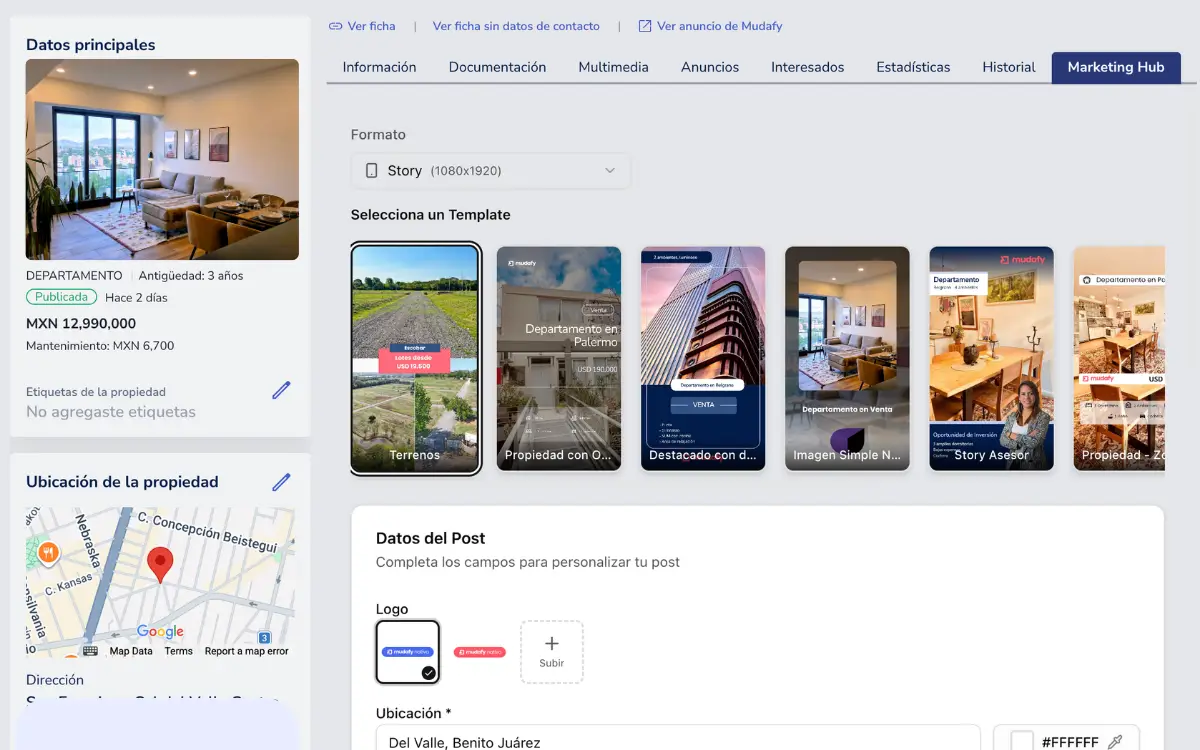Click the red location pin on the map
This screenshot has width=1200, height=750.
coord(160,565)
